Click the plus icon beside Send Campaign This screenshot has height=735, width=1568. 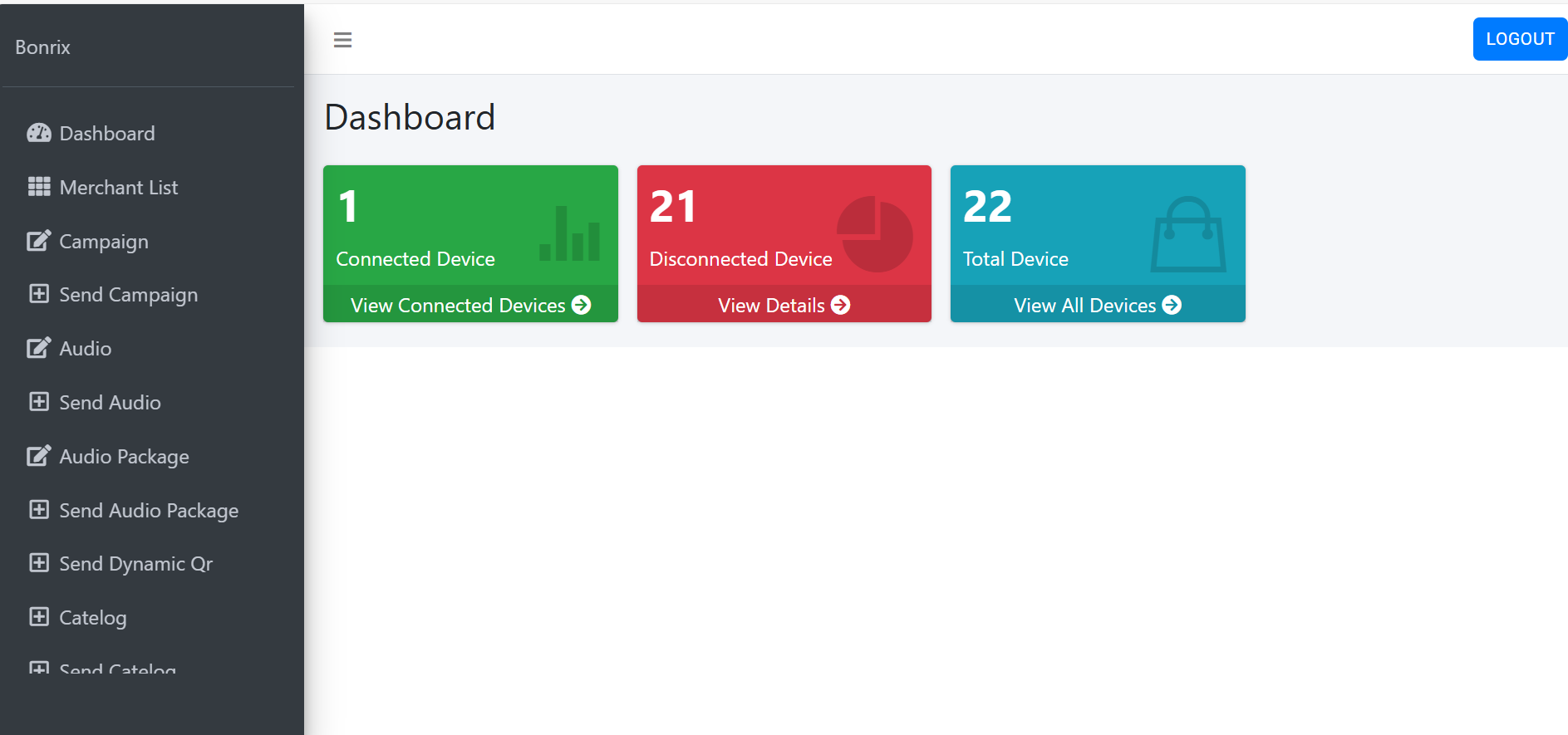[x=38, y=294]
